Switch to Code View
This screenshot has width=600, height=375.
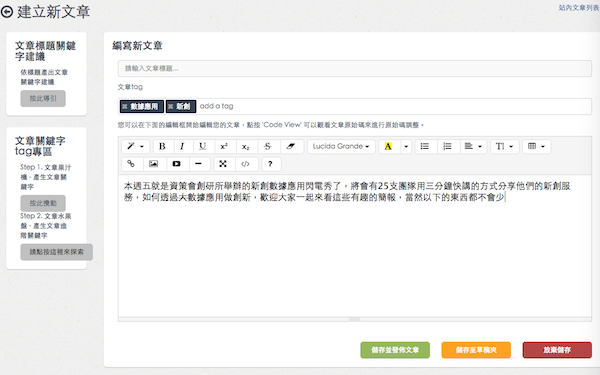coord(245,164)
